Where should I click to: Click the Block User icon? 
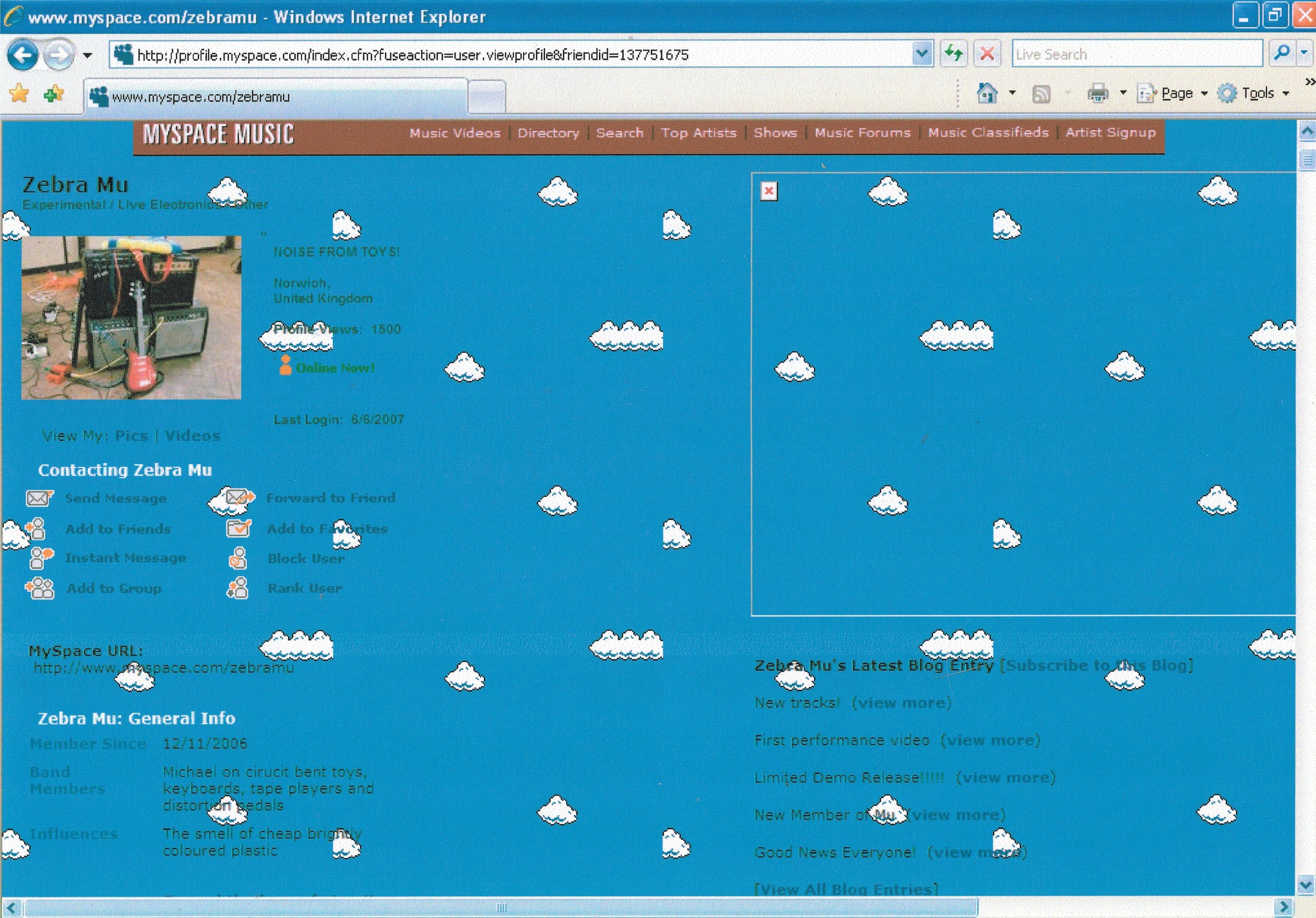[238, 558]
